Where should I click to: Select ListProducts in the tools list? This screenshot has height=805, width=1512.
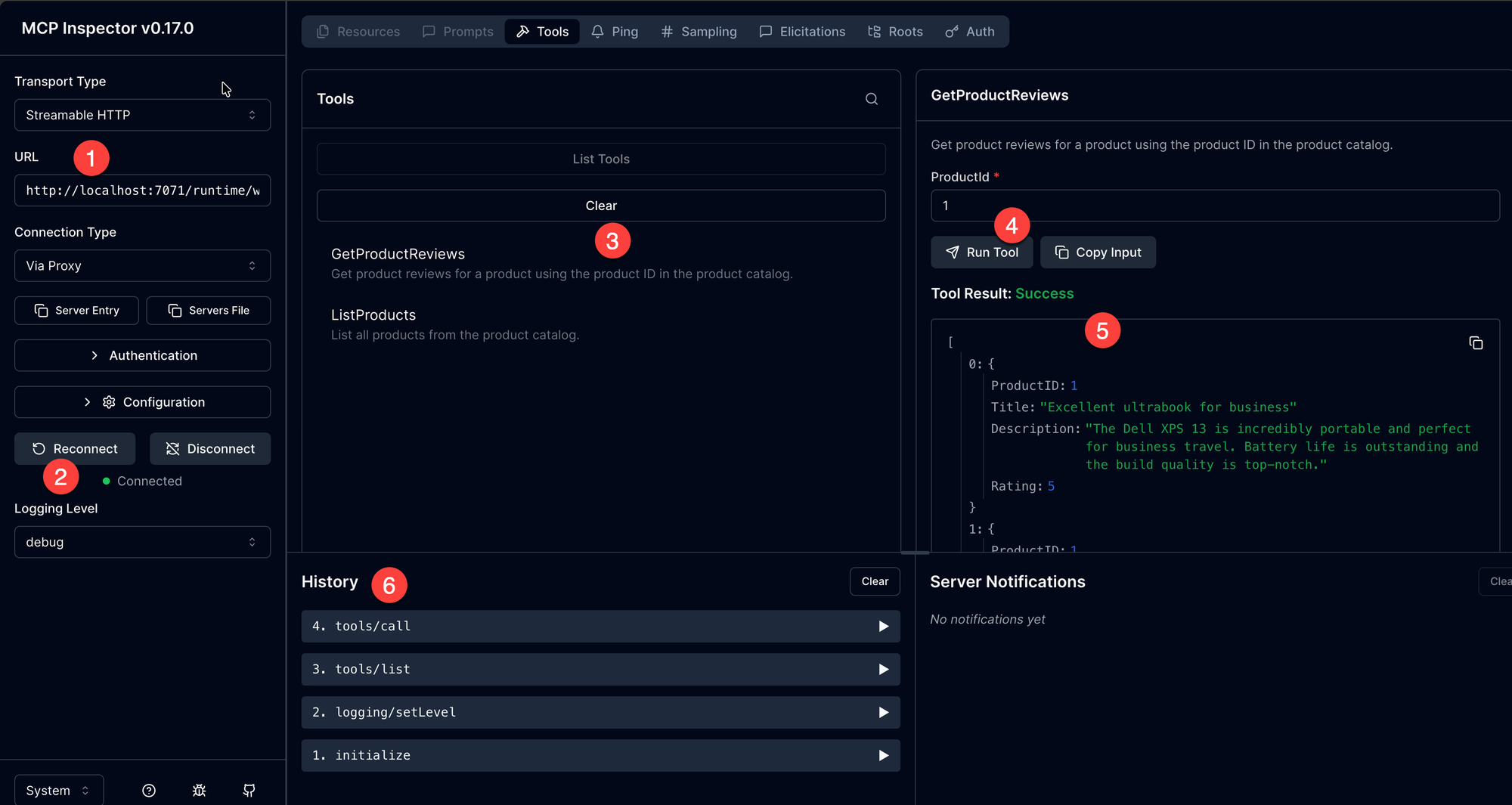(373, 315)
